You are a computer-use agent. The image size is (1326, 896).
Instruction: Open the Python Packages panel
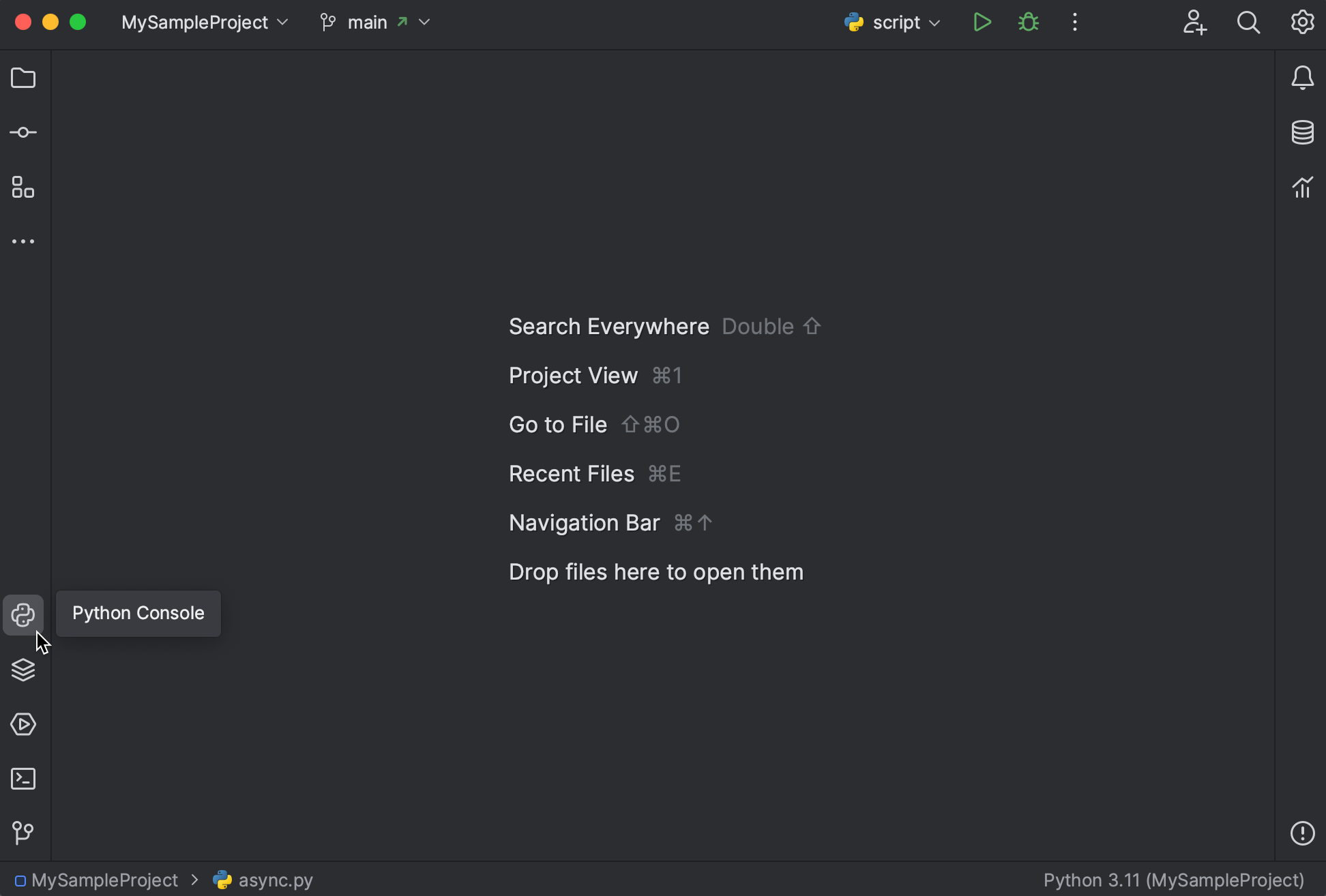coord(23,670)
